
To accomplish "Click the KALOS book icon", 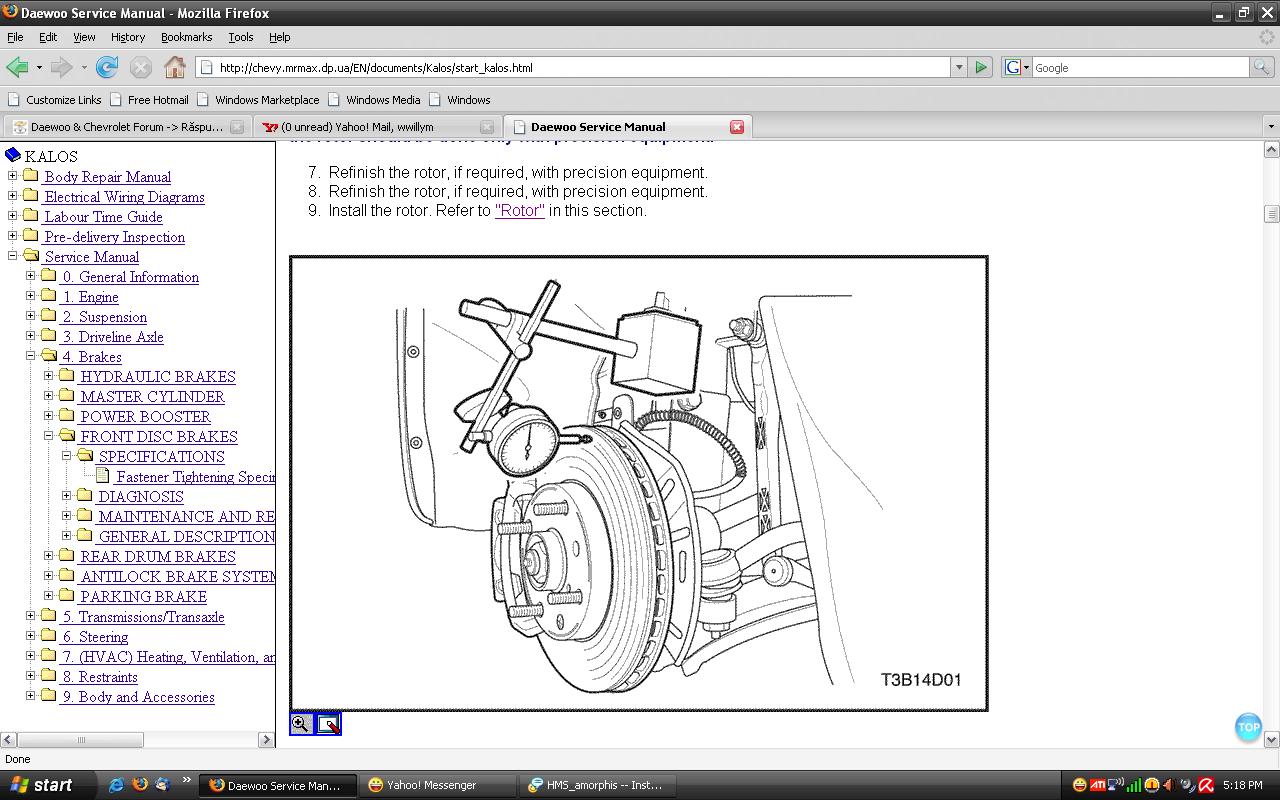I will point(13,156).
